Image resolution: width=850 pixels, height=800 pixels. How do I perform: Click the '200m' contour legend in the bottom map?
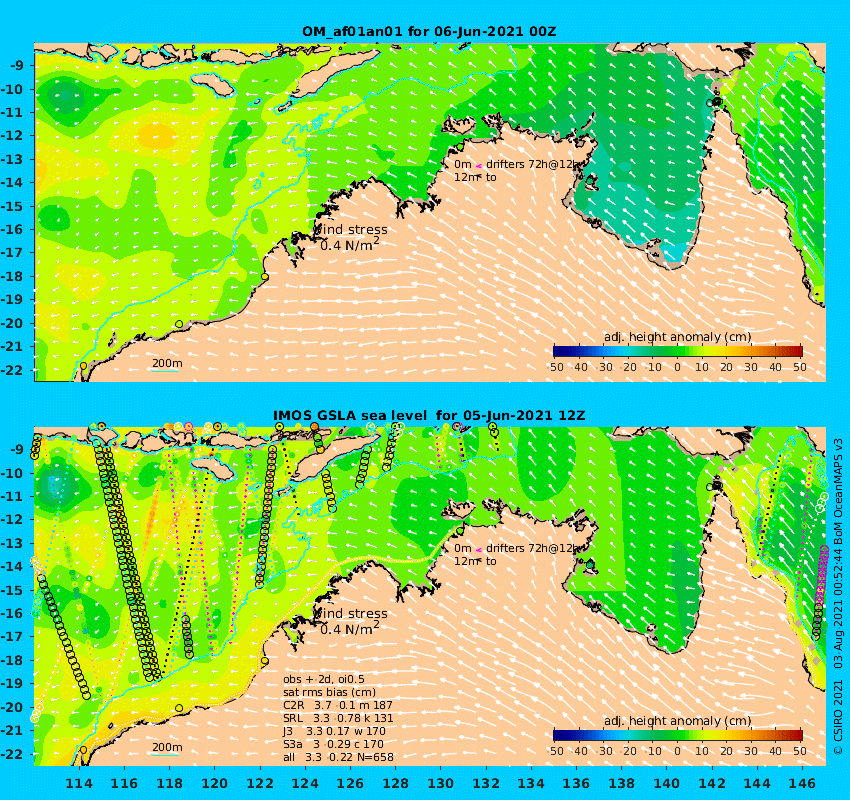(166, 749)
